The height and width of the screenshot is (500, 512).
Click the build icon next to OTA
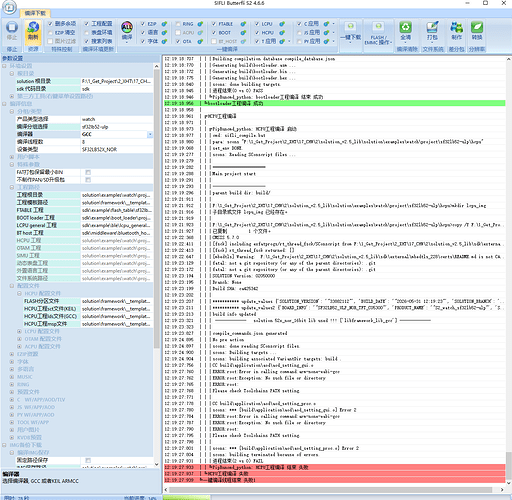click(x=200, y=41)
